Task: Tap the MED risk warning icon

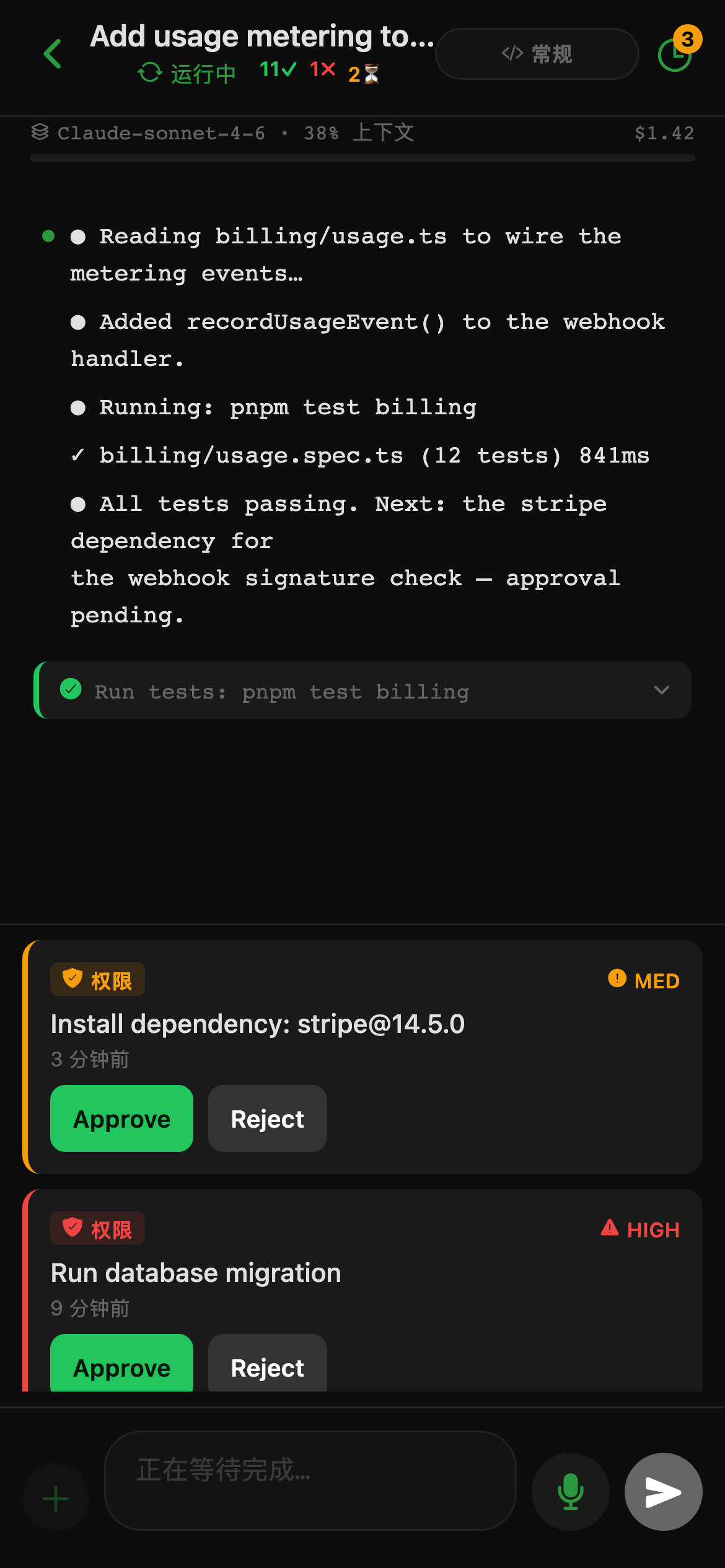Action: pyautogui.click(x=617, y=978)
